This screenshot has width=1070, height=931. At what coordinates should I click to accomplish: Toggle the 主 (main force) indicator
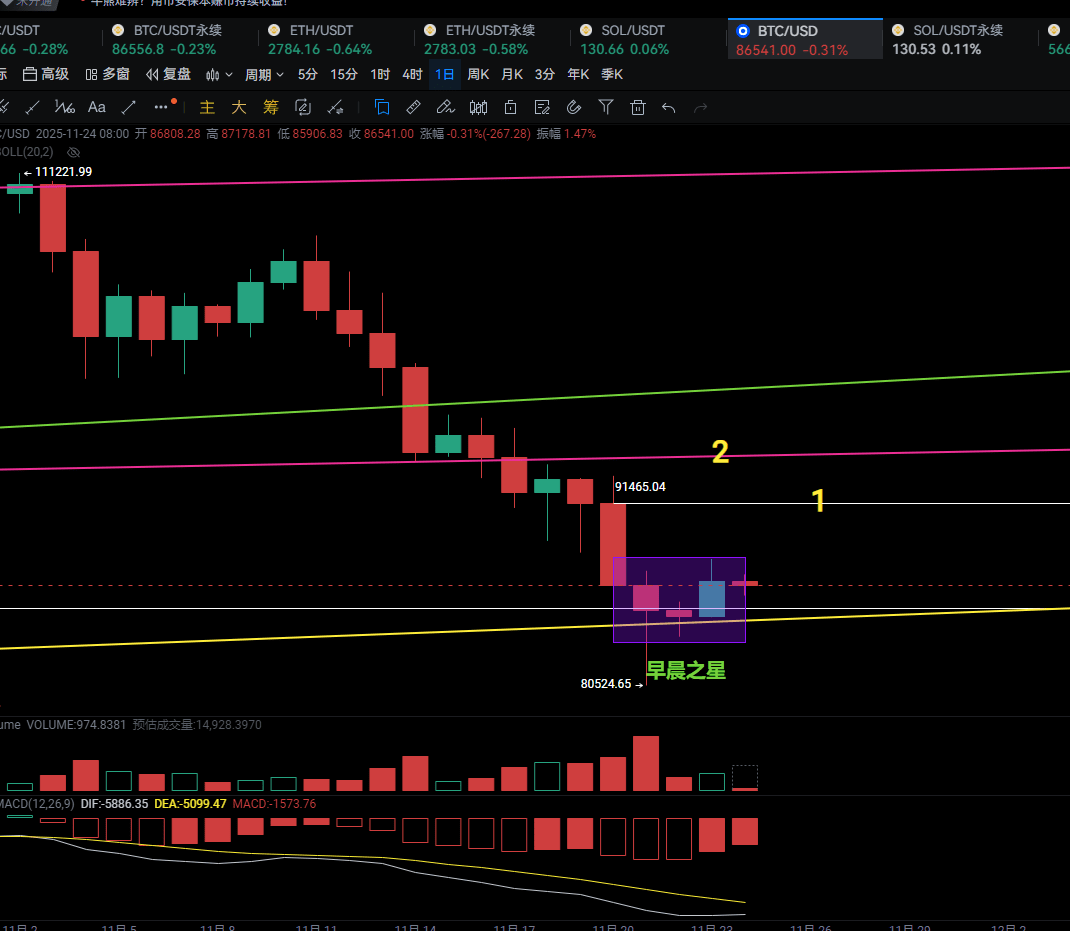click(x=208, y=107)
